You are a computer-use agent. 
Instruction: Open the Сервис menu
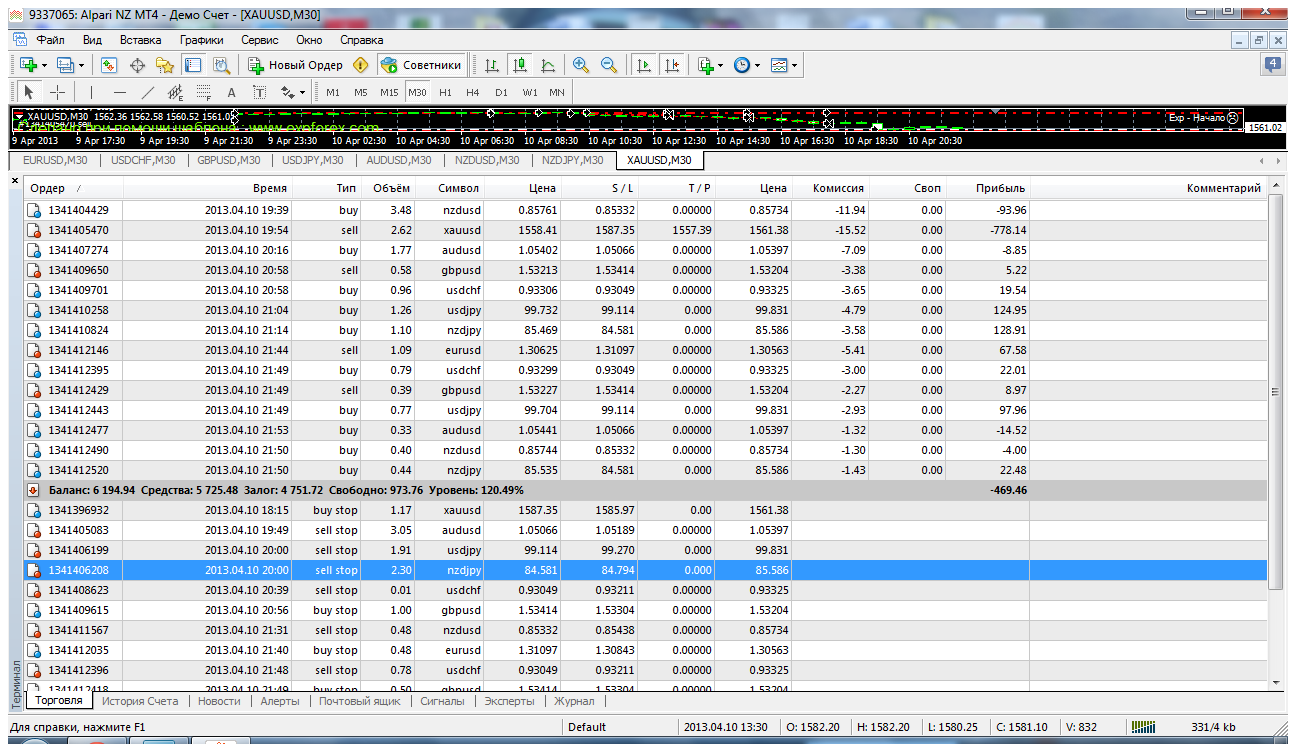[260, 40]
